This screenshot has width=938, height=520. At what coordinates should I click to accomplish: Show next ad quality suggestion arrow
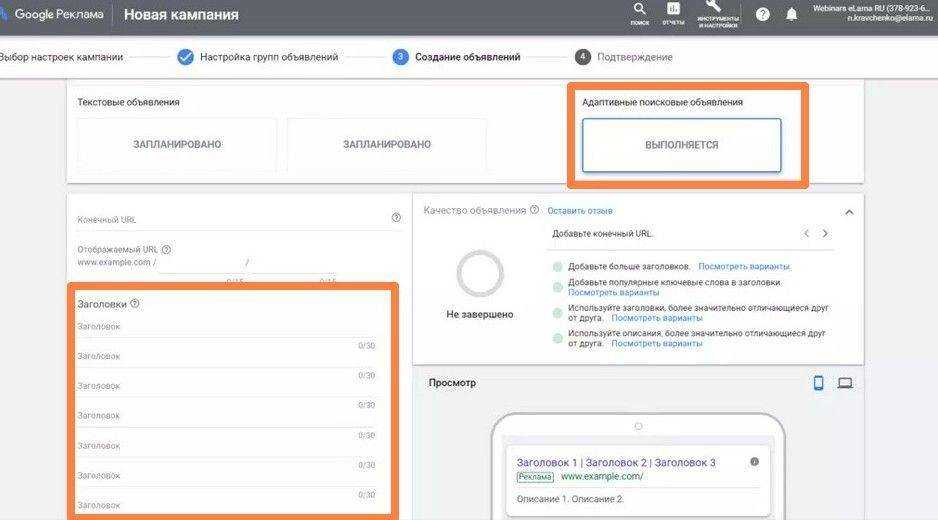(825, 234)
